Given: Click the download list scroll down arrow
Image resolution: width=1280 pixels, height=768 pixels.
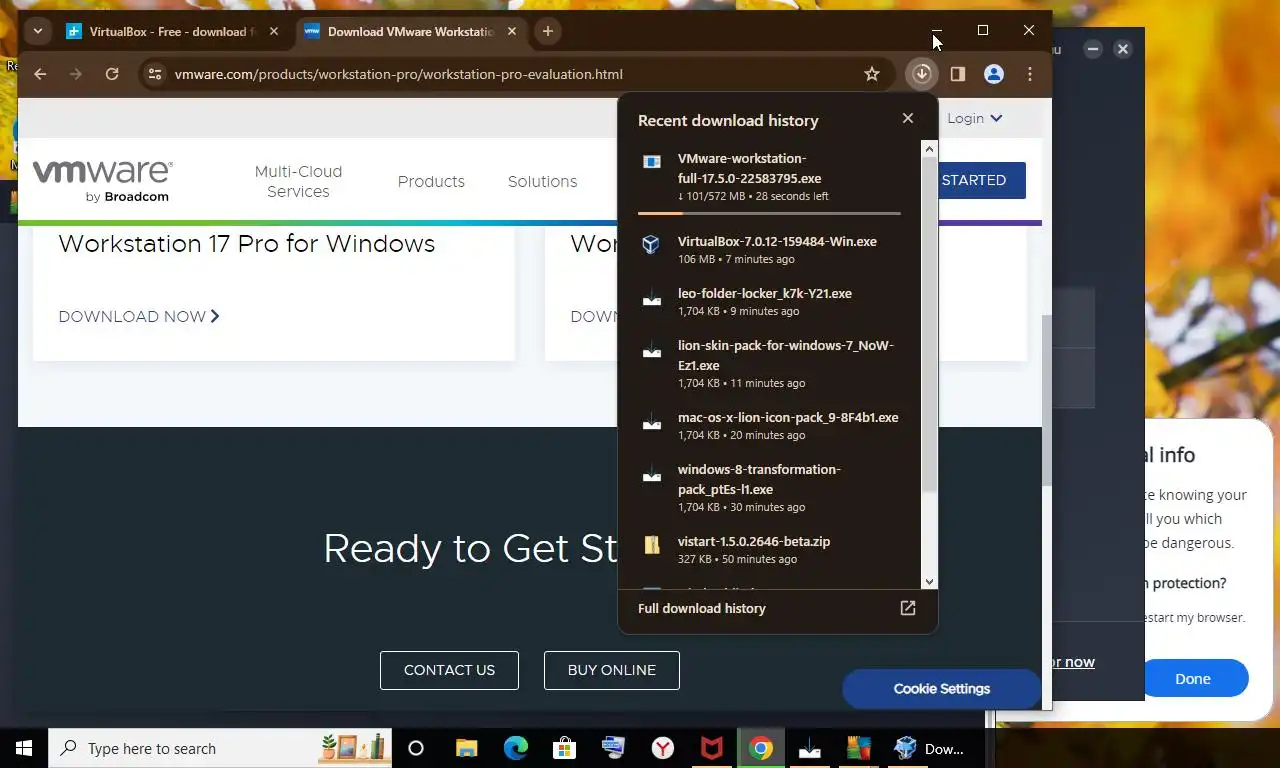Looking at the screenshot, I should coord(929,582).
